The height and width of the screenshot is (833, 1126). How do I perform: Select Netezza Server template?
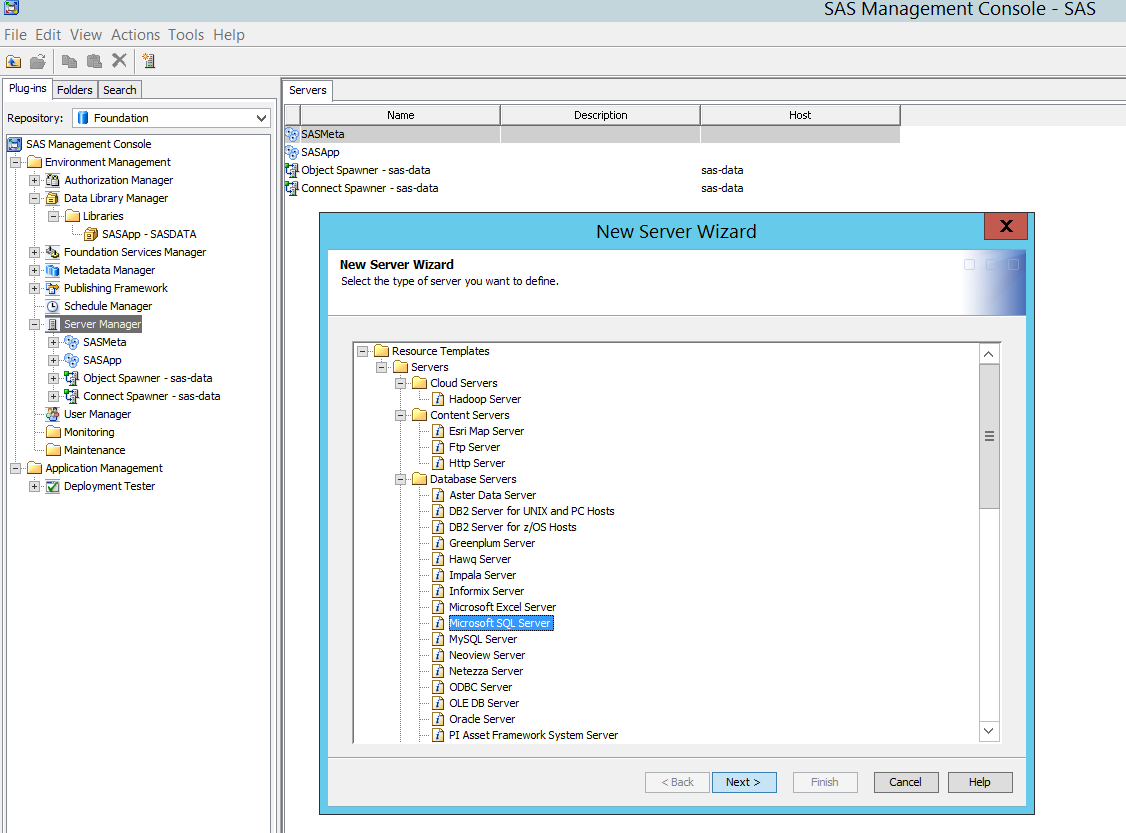pos(486,671)
